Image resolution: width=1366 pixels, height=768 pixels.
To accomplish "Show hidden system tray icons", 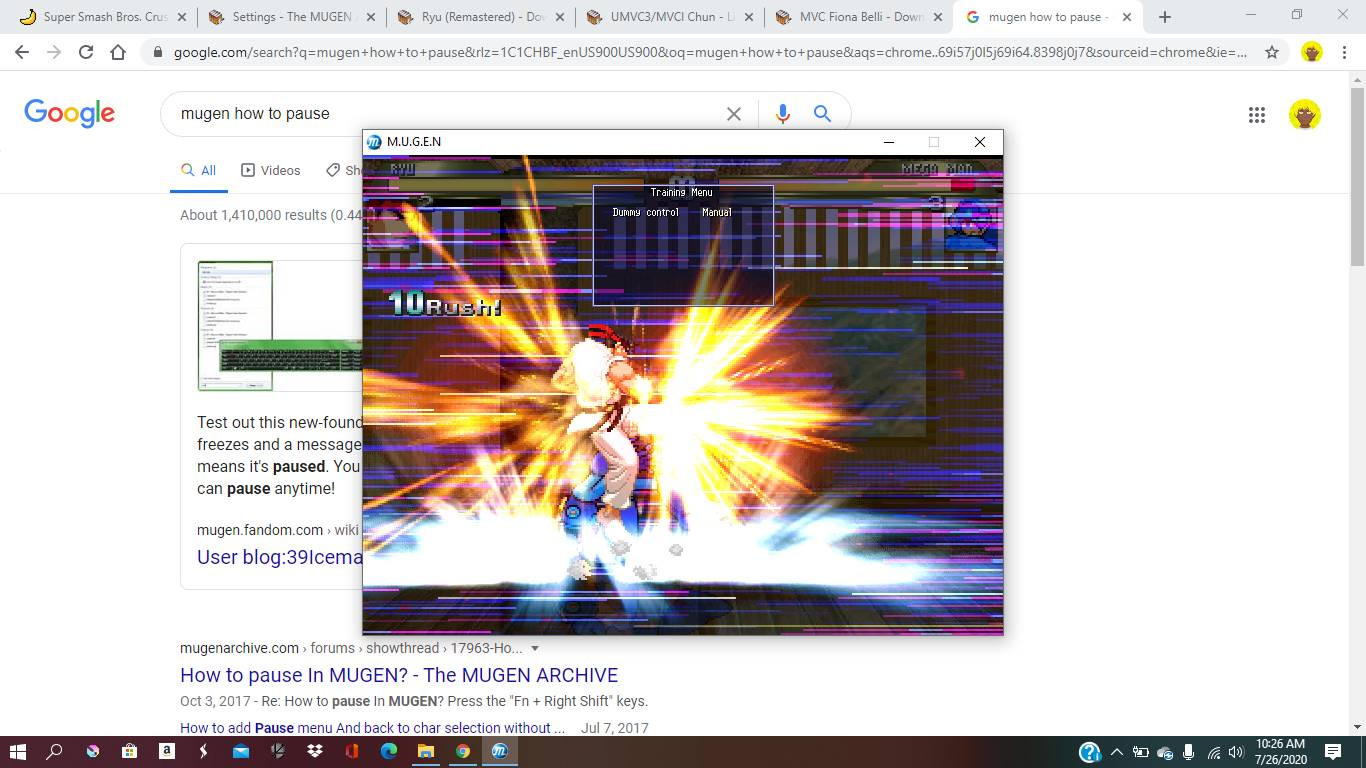I will [1117, 752].
